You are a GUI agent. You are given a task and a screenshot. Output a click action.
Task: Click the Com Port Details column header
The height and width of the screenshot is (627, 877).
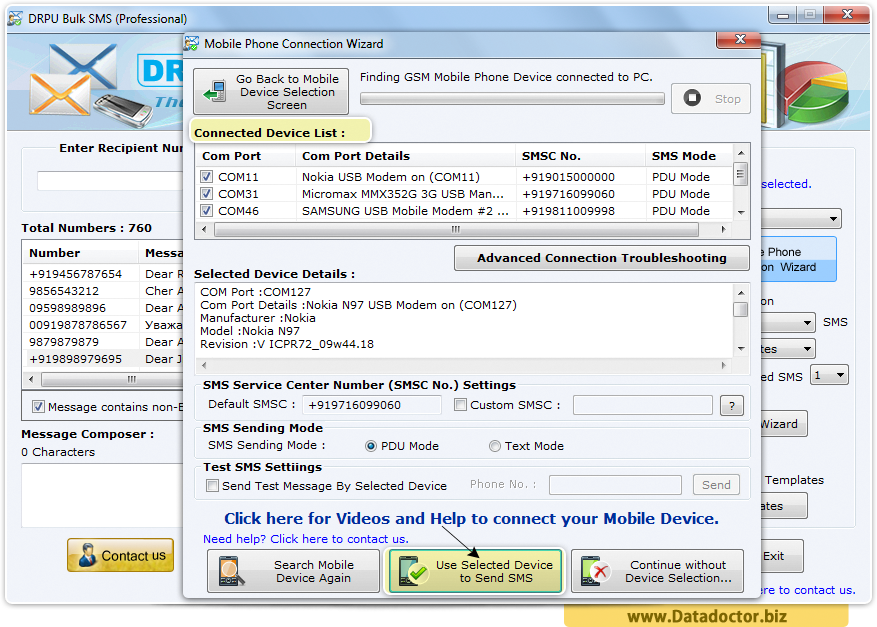[405, 156]
